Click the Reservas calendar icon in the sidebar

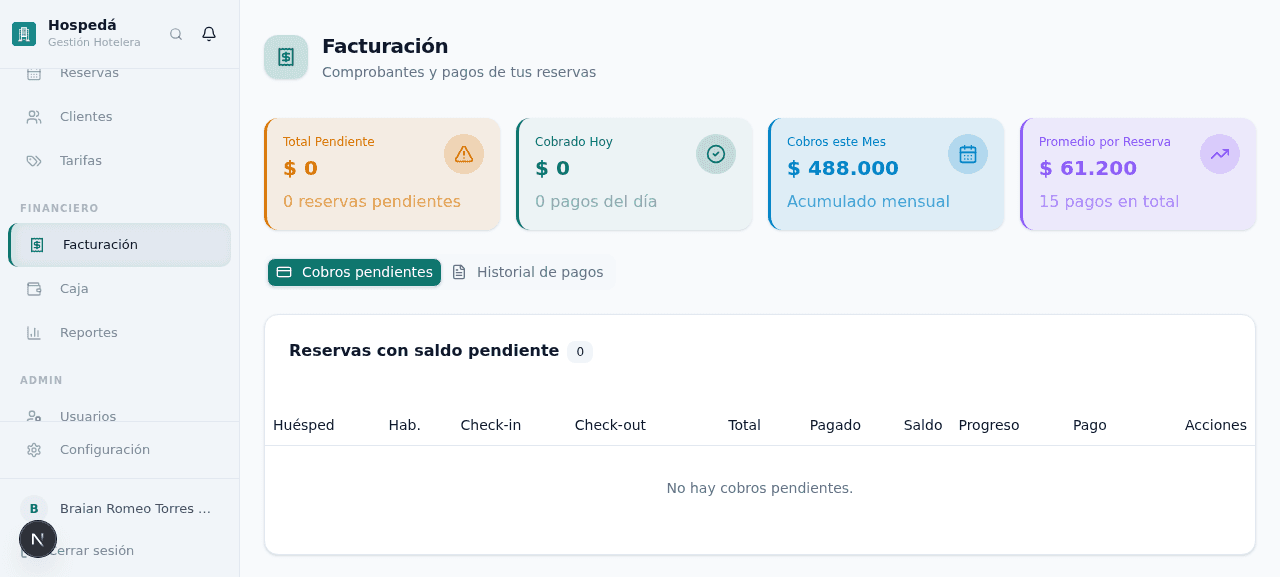coord(34,73)
